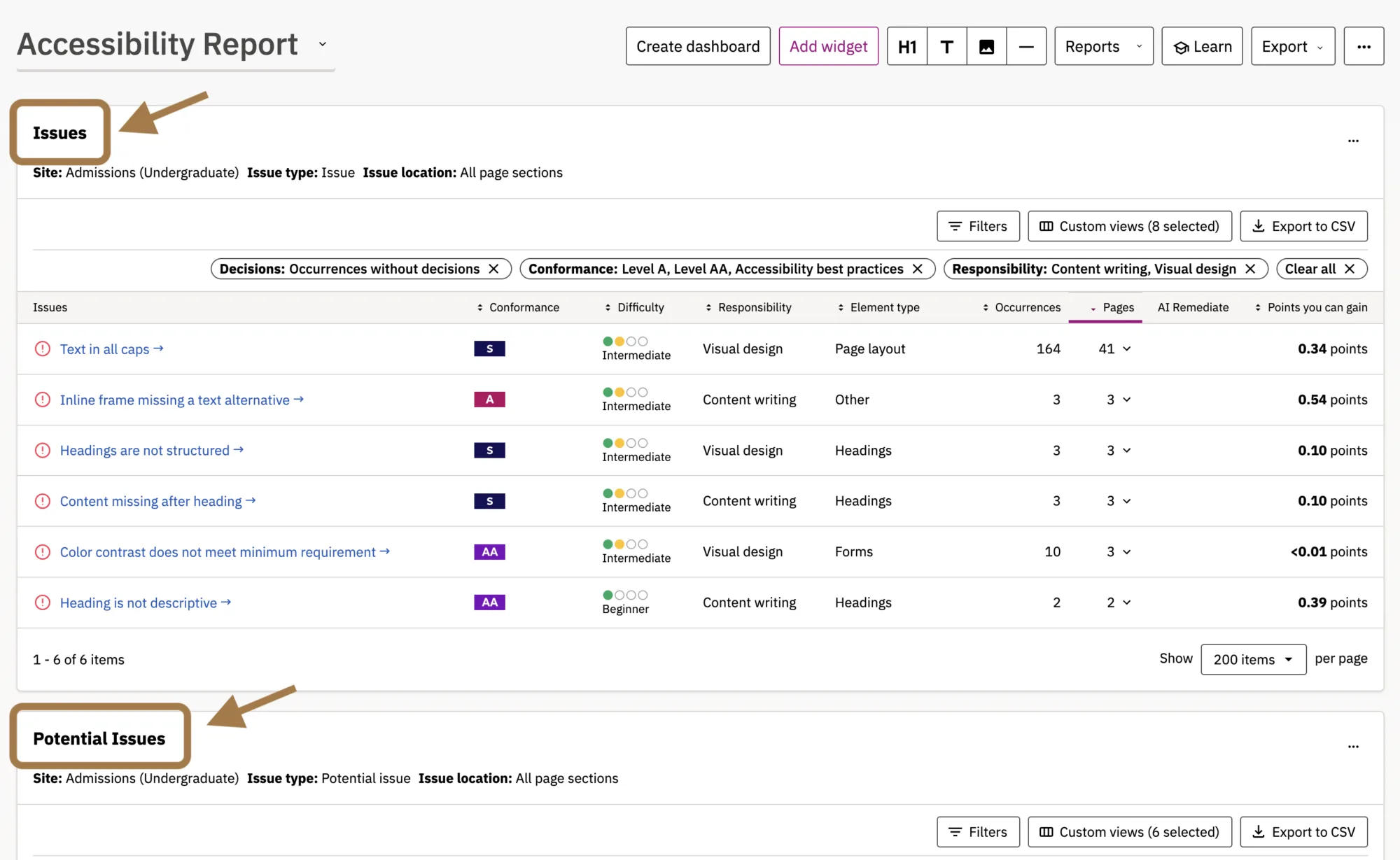The width and height of the screenshot is (1400, 860).
Task: Expand pages for Color contrast row
Action: [1127, 552]
